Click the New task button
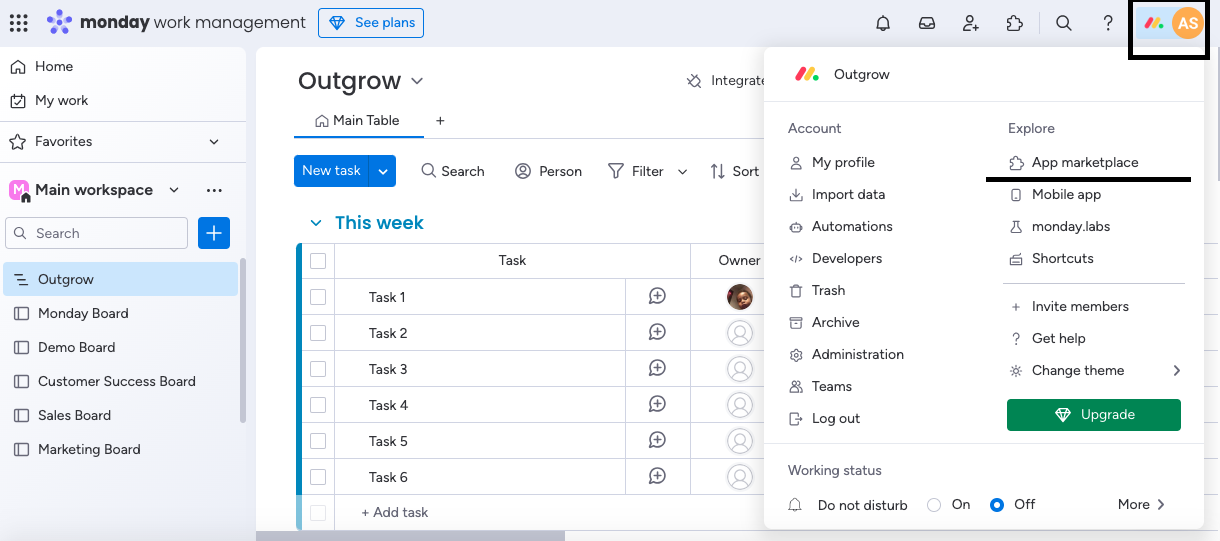 click(331, 171)
